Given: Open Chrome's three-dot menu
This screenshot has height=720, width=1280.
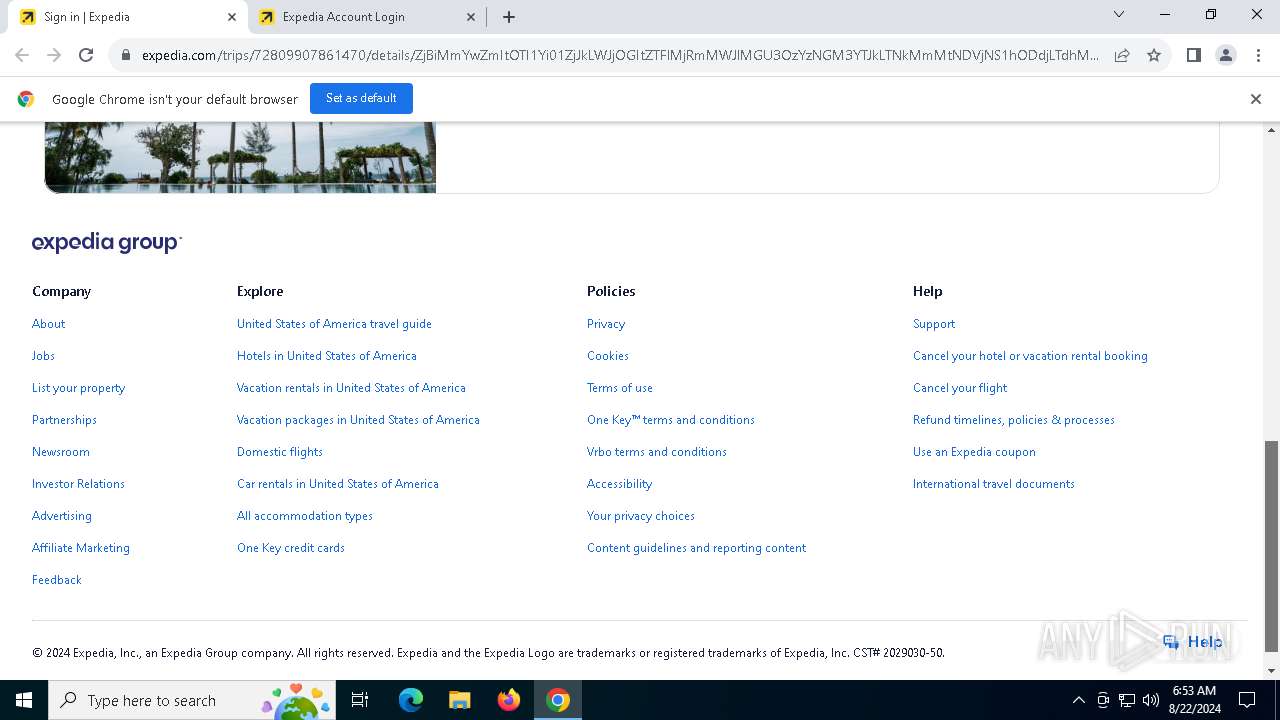Looking at the screenshot, I should (x=1258, y=55).
